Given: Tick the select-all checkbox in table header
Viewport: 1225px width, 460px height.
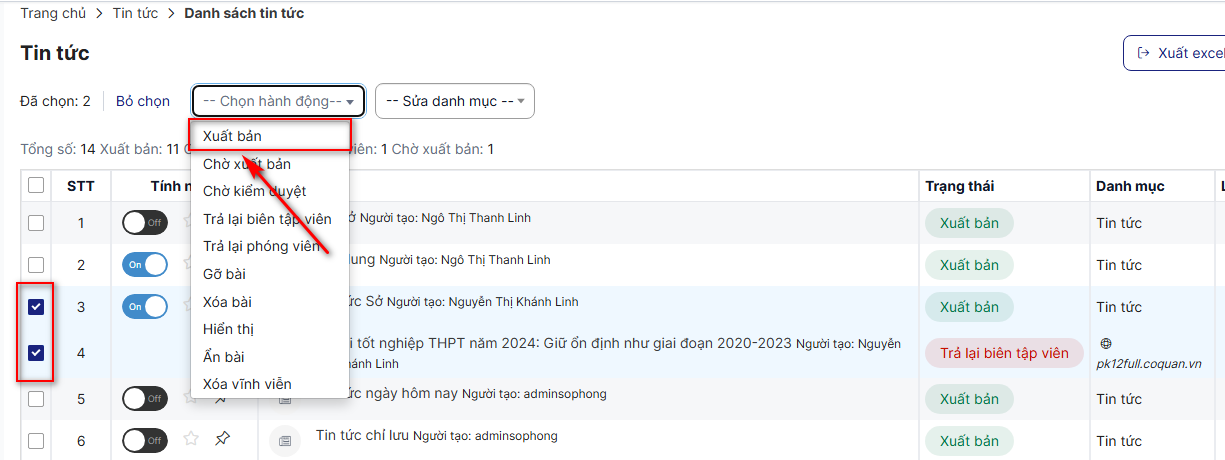Looking at the screenshot, I should (x=36, y=185).
